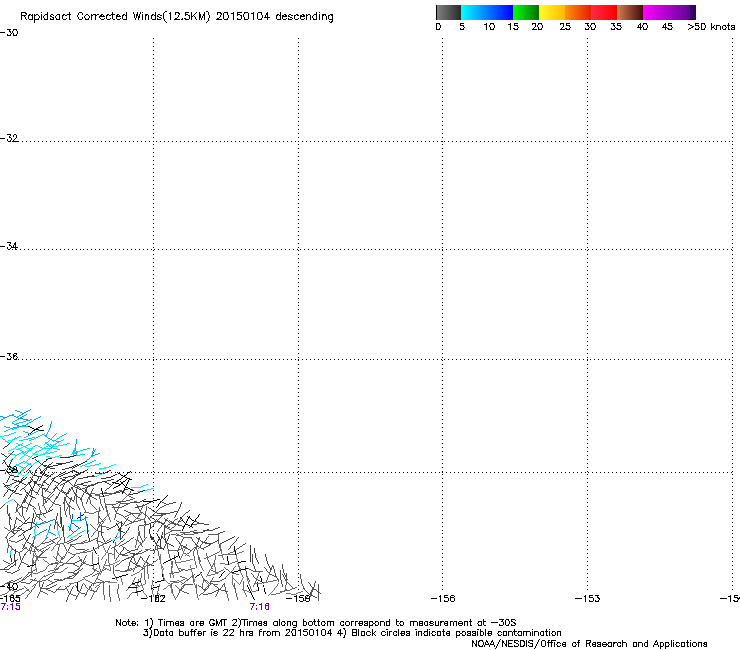Pick the green 15-20 knots color band
The height and width of the screenshot is (650, 740).
526,12
